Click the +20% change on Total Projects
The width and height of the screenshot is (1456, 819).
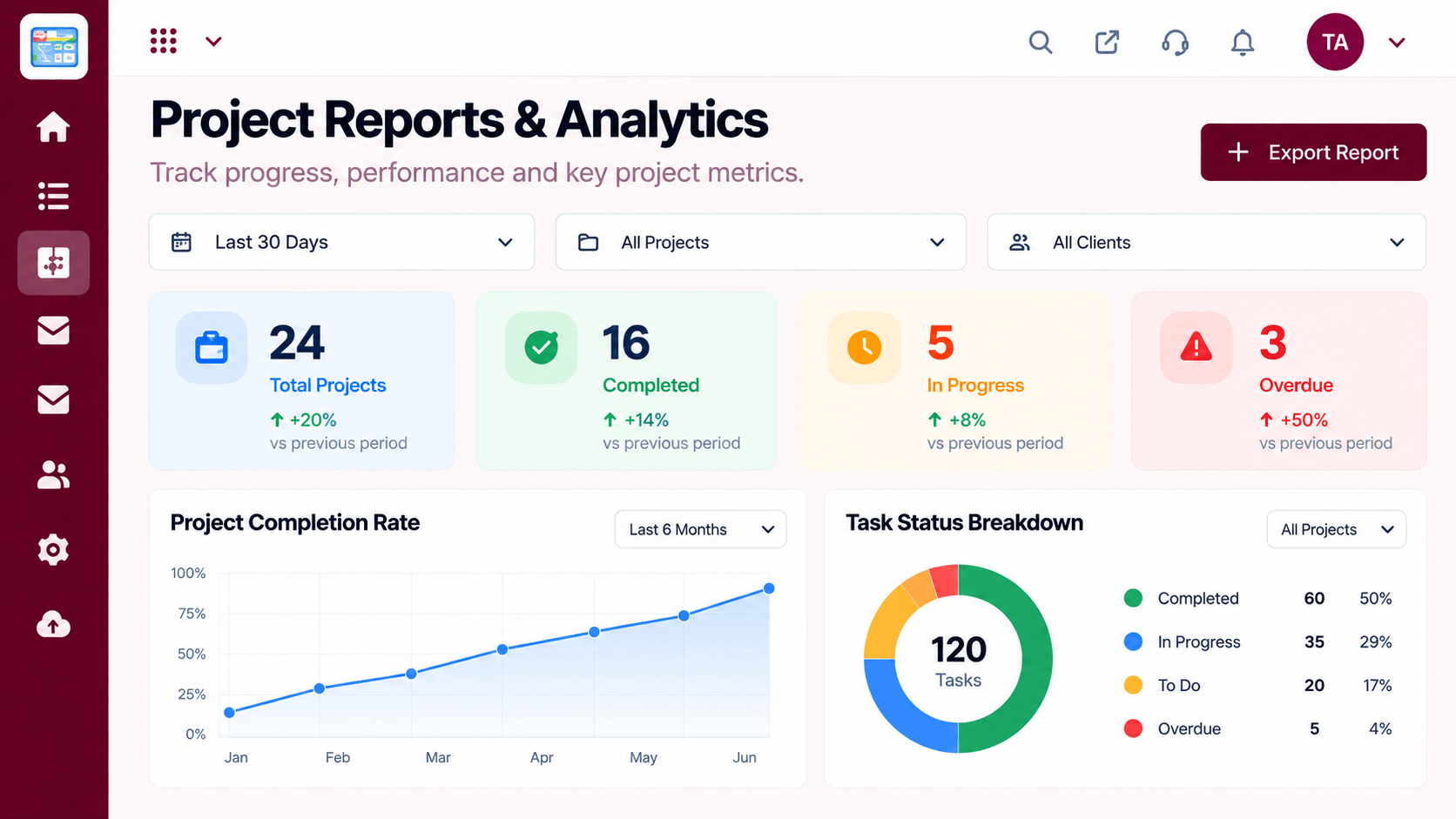pyautogui.click(x=303, y=420)
